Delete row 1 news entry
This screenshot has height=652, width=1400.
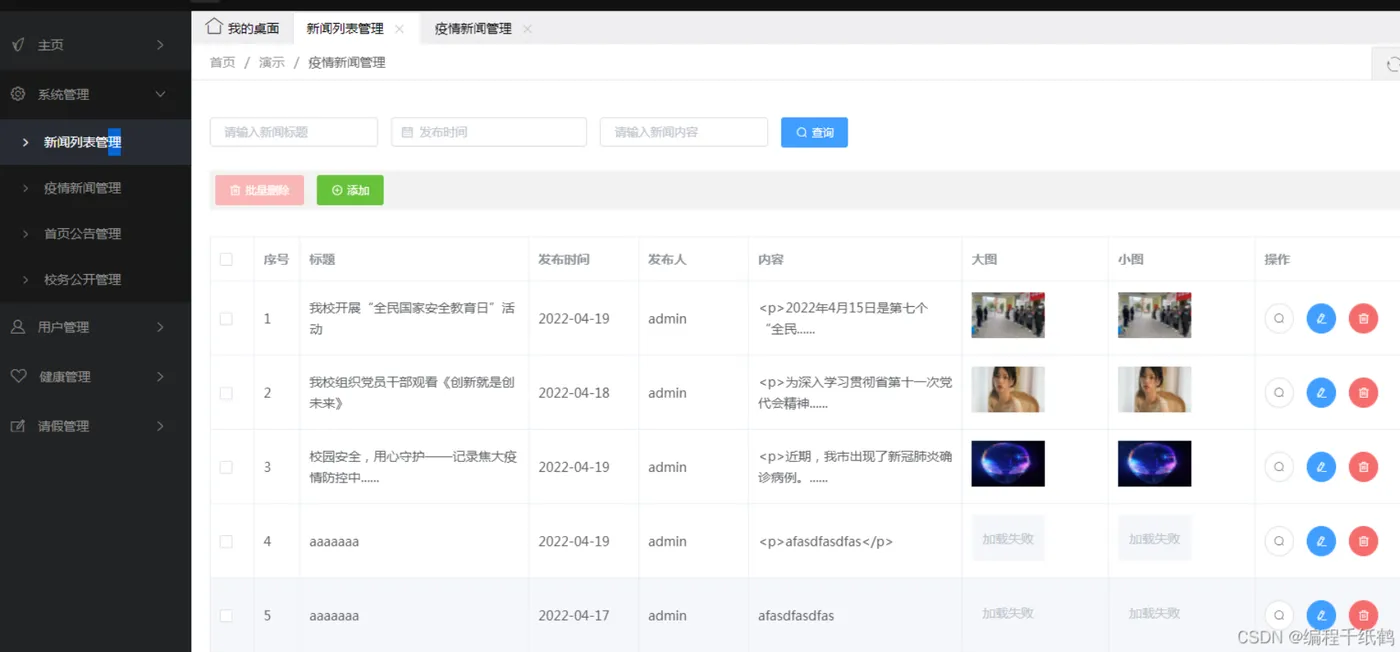(1363, 319)
